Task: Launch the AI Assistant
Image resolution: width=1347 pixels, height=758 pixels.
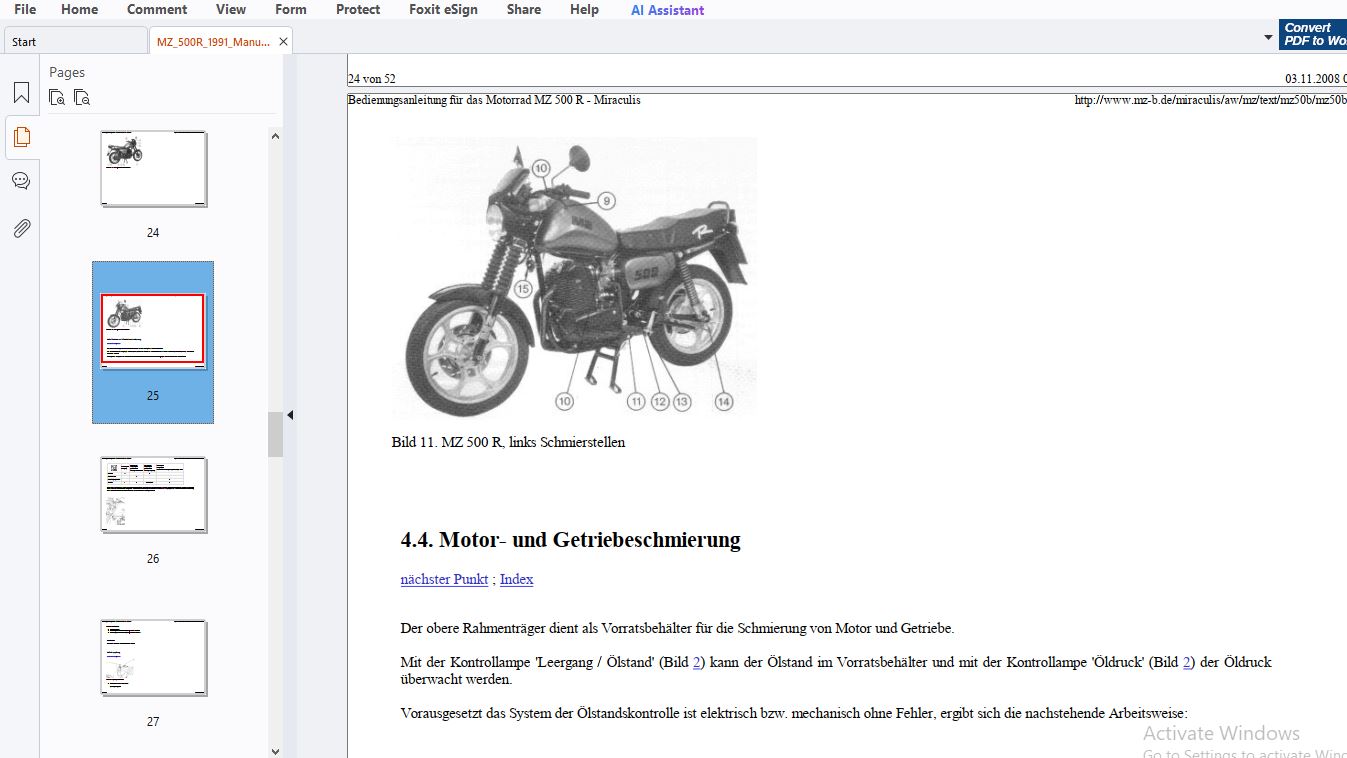Action: click(x=667, y=11)
